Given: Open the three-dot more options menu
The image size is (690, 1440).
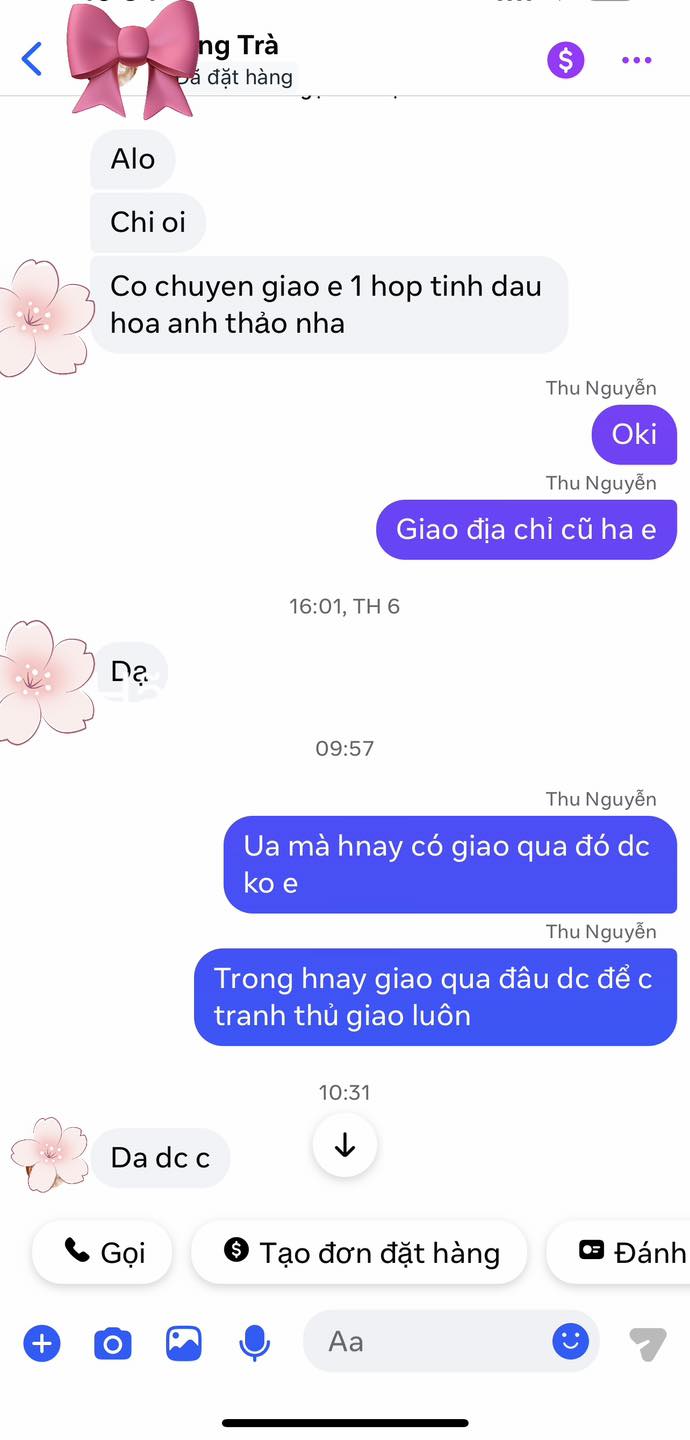Looking at the screenshot, I should click(x=637, y=60).
